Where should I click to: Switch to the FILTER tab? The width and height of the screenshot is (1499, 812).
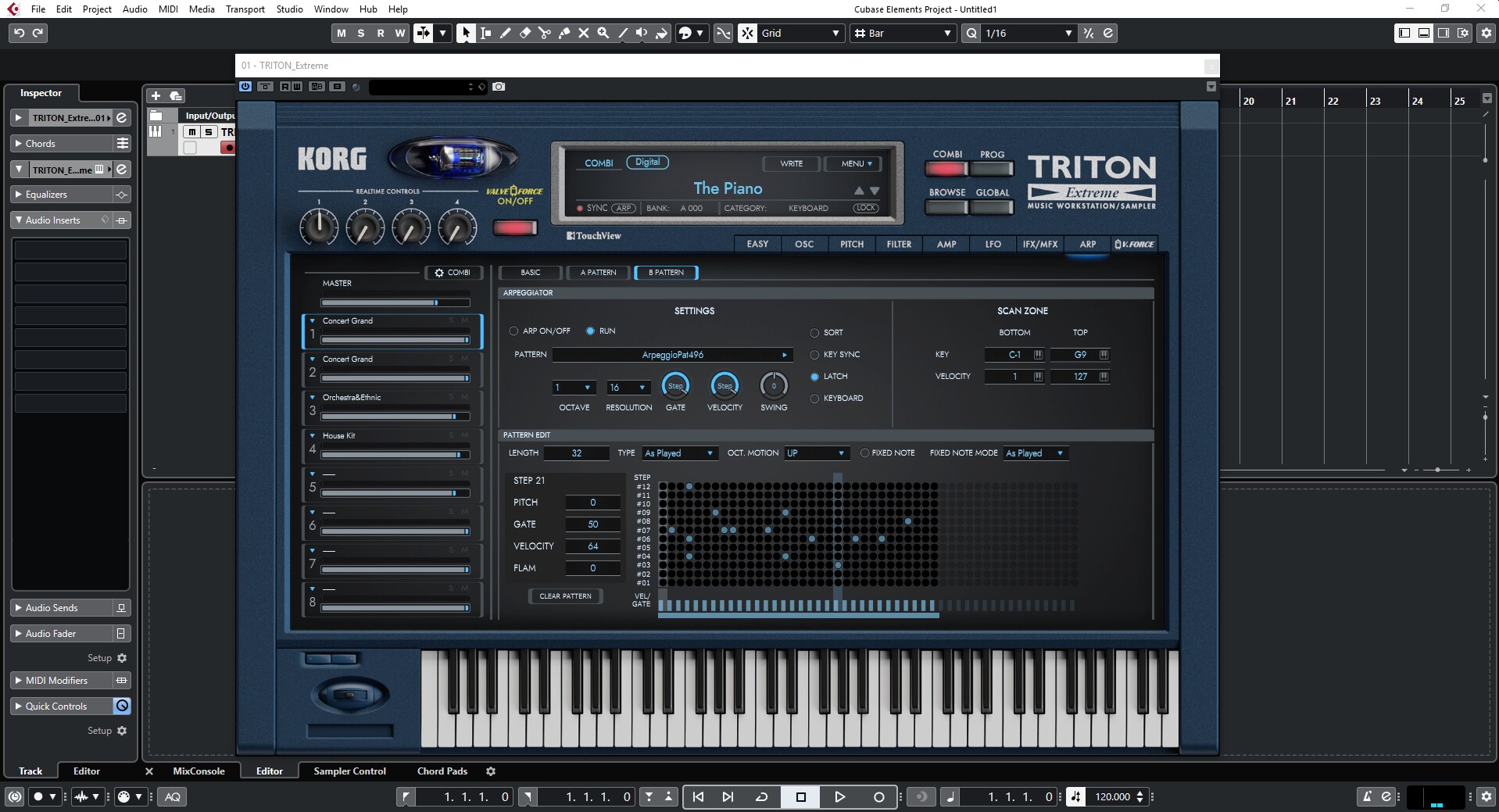(899, 244)
